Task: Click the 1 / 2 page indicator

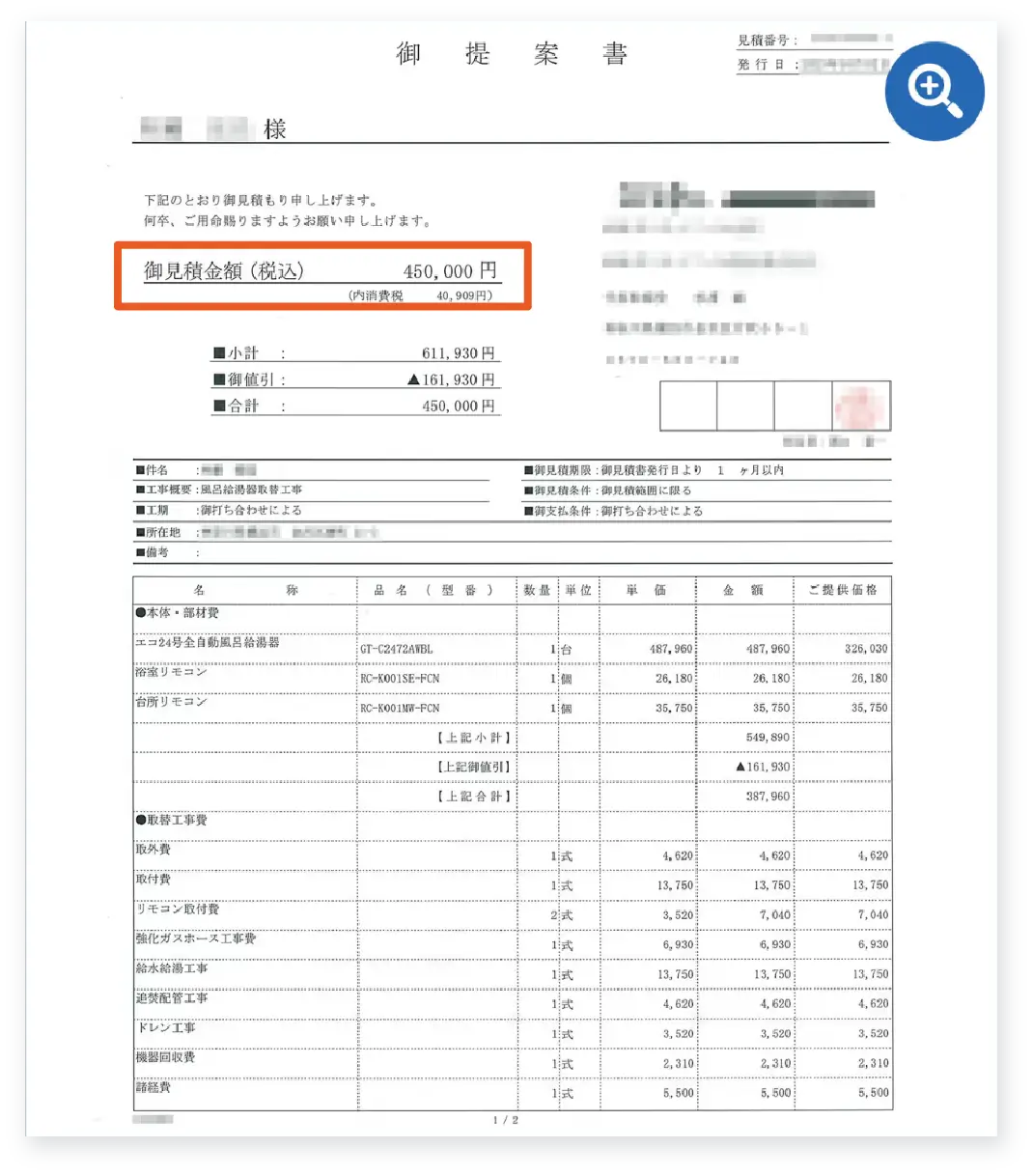Action: [506, 1120]
